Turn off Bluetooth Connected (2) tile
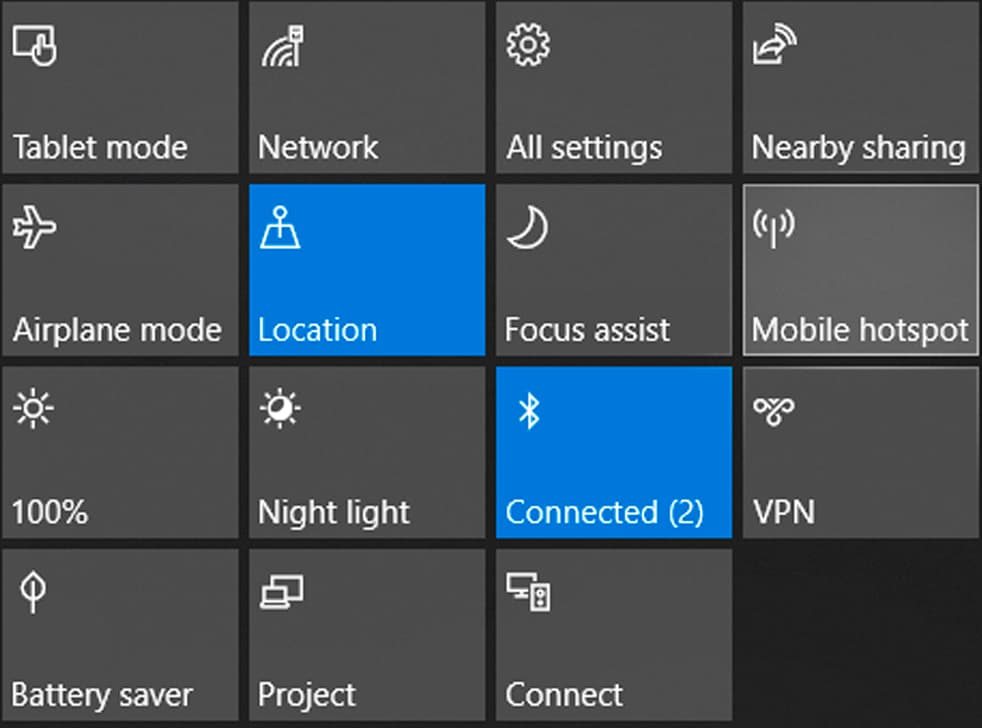Viewport: 982px width, 728px height. pyautogui.click(x=613, y=452)
